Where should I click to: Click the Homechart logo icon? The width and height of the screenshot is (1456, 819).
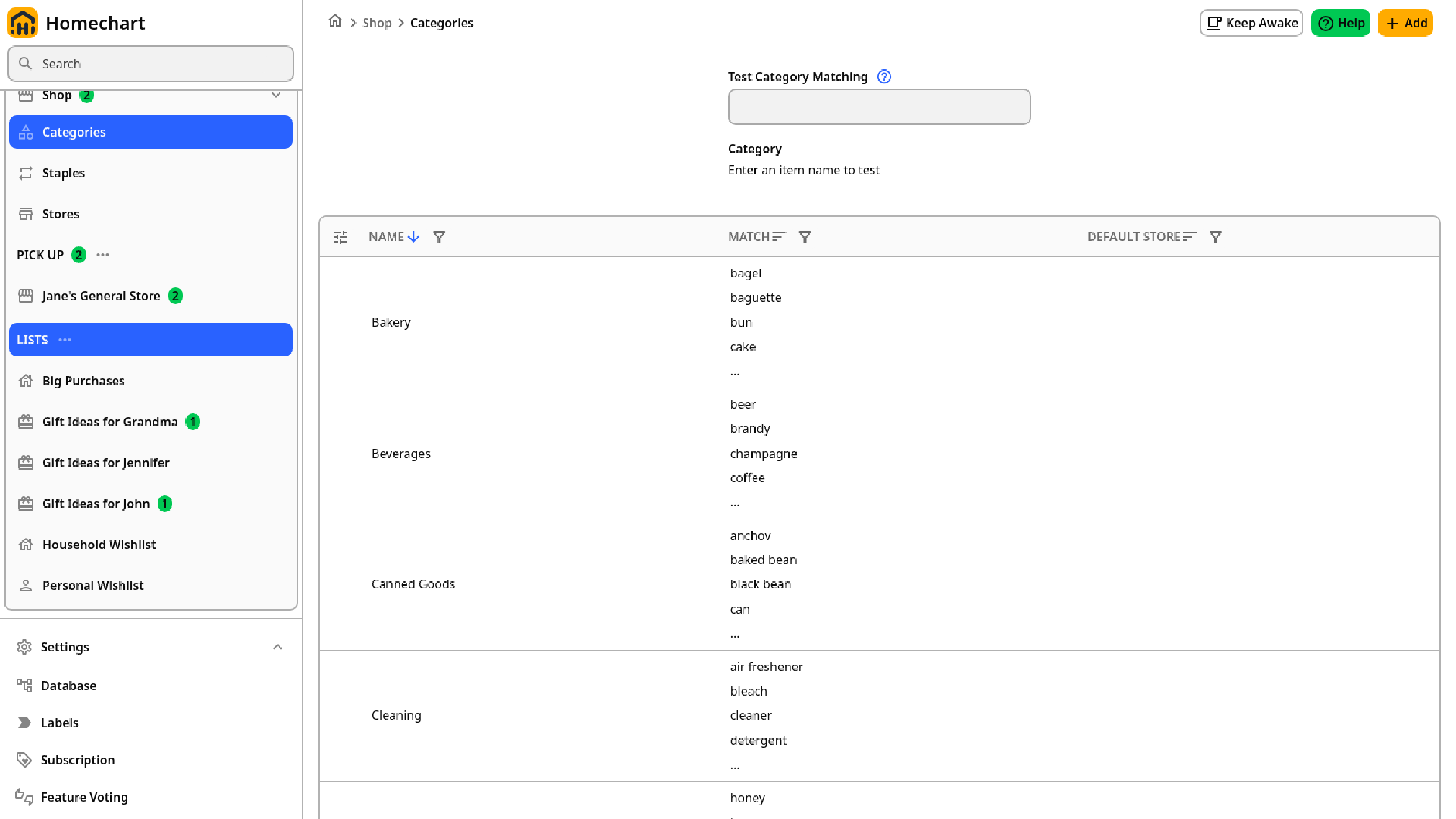(x=23, y=23)
